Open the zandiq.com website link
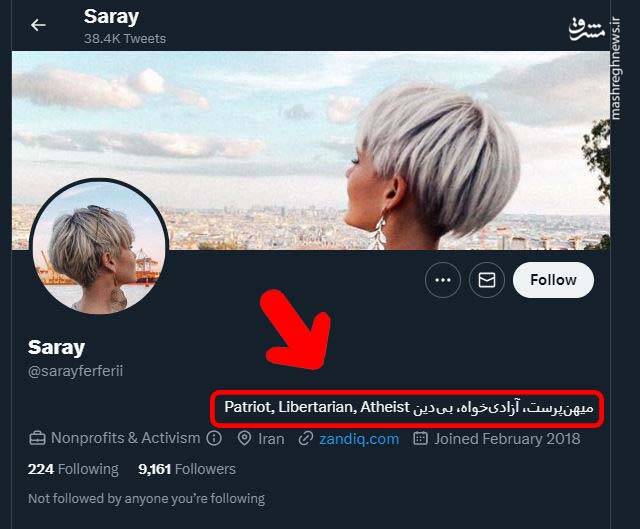 [x=359, y=438]
